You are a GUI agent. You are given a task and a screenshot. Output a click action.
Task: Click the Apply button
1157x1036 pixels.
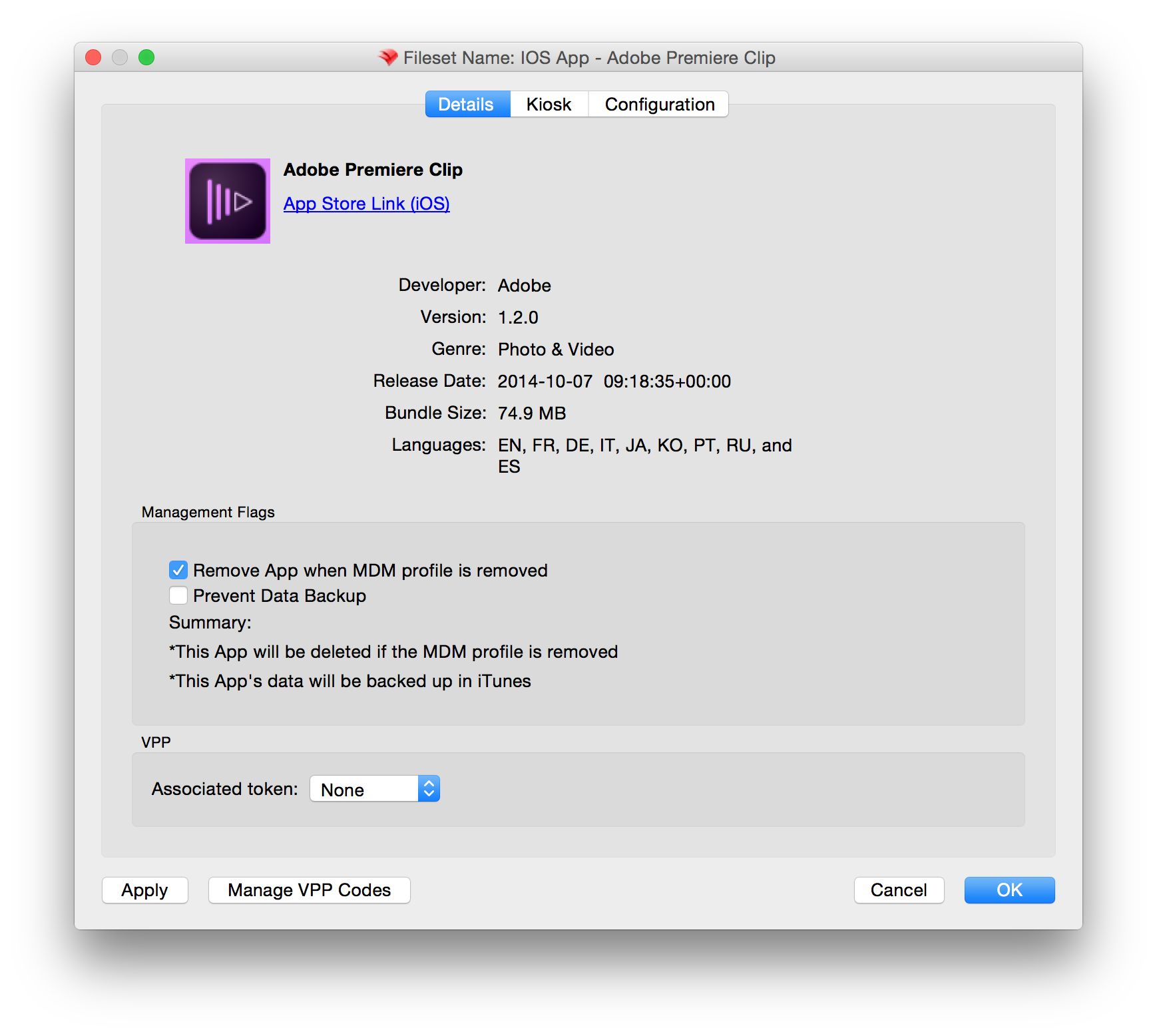pyautogui.click(x=145, y=890)
